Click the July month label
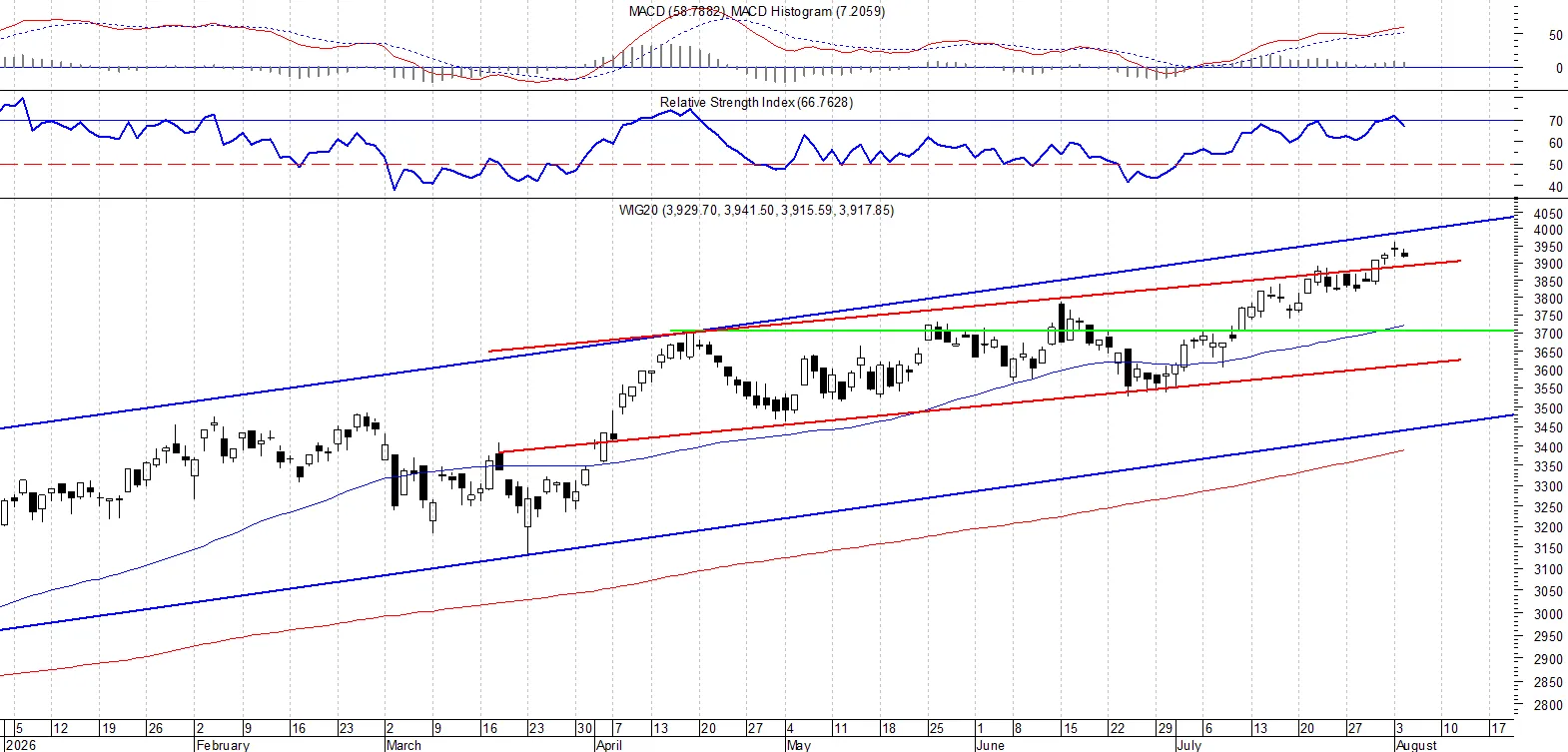This screenshot has width=1568, height=752. [1188, 745]
